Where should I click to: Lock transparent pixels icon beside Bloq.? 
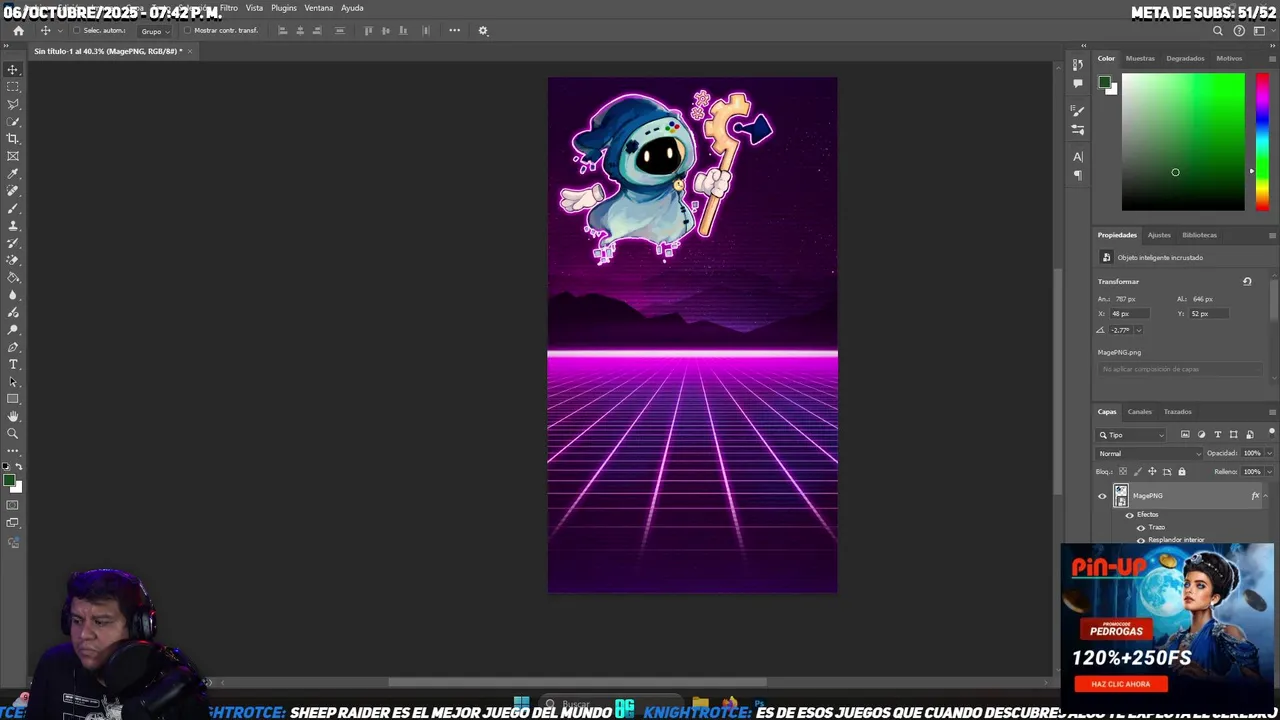[1122, 472]
